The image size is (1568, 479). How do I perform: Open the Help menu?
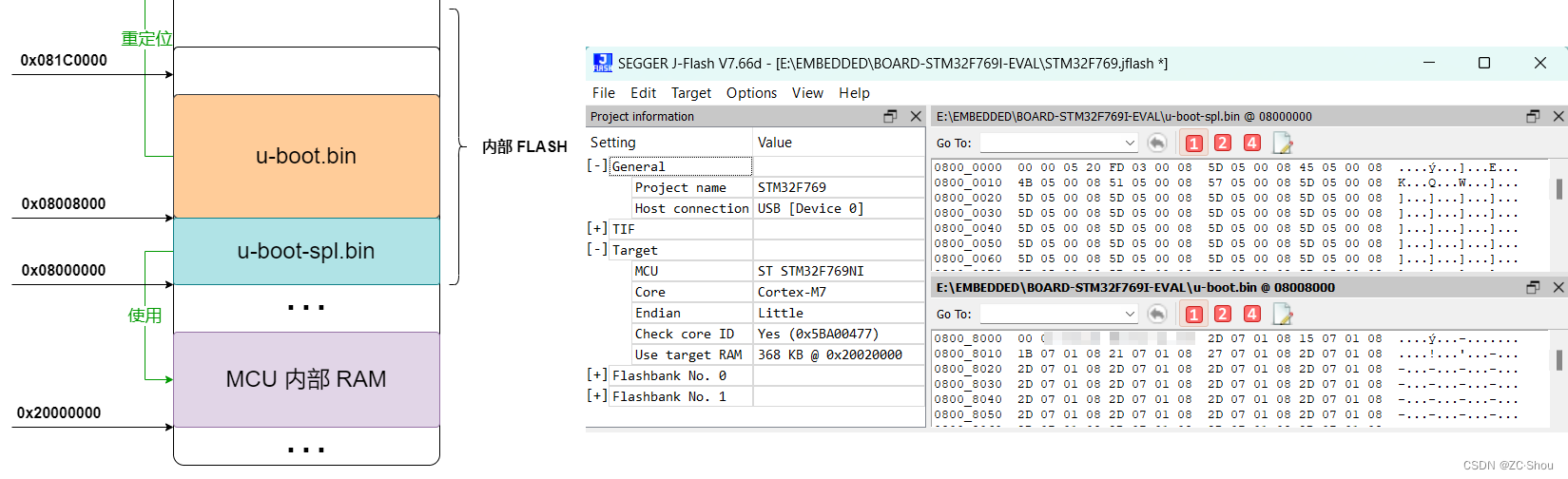coord(854,93)
